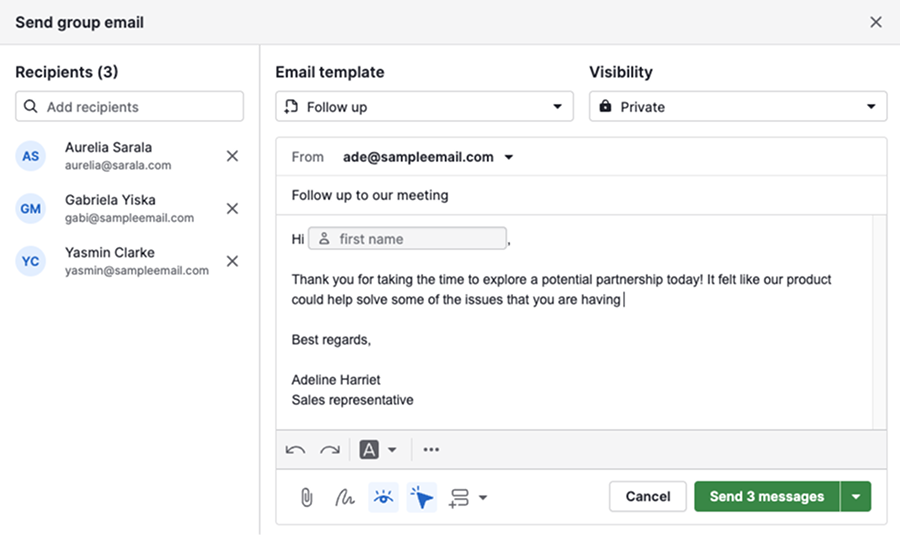Open the Email template Follow up dropdown
Screen dimensions: 900x535
(x=424, y=107)
